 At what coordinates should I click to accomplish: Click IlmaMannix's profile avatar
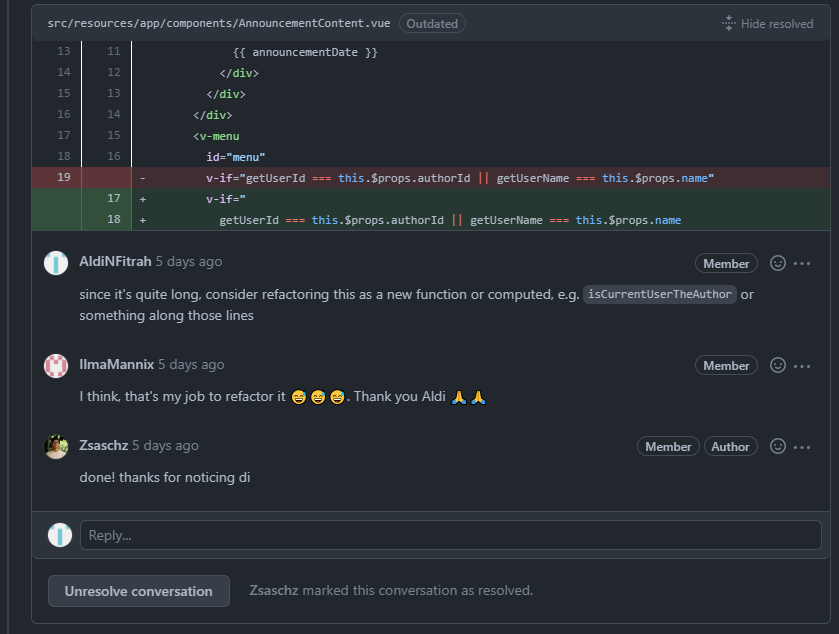pos(58,365)
